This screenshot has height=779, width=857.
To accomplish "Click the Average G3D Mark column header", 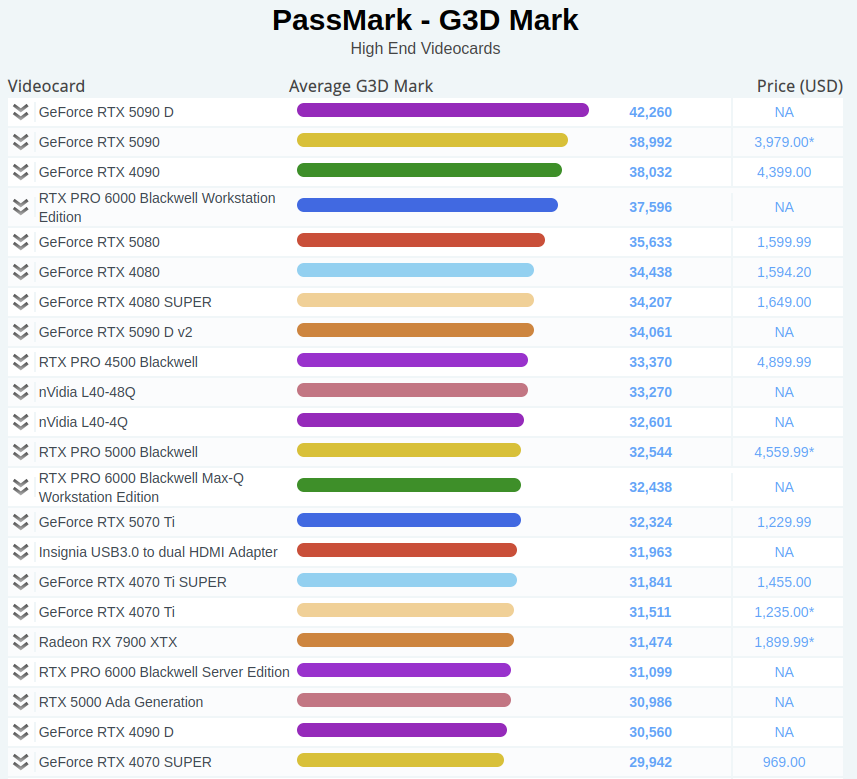I will tap(361, 86).
